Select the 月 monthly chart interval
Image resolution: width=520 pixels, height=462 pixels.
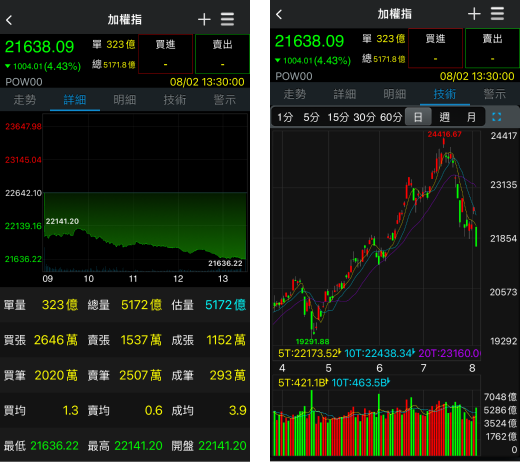point(471,117)
